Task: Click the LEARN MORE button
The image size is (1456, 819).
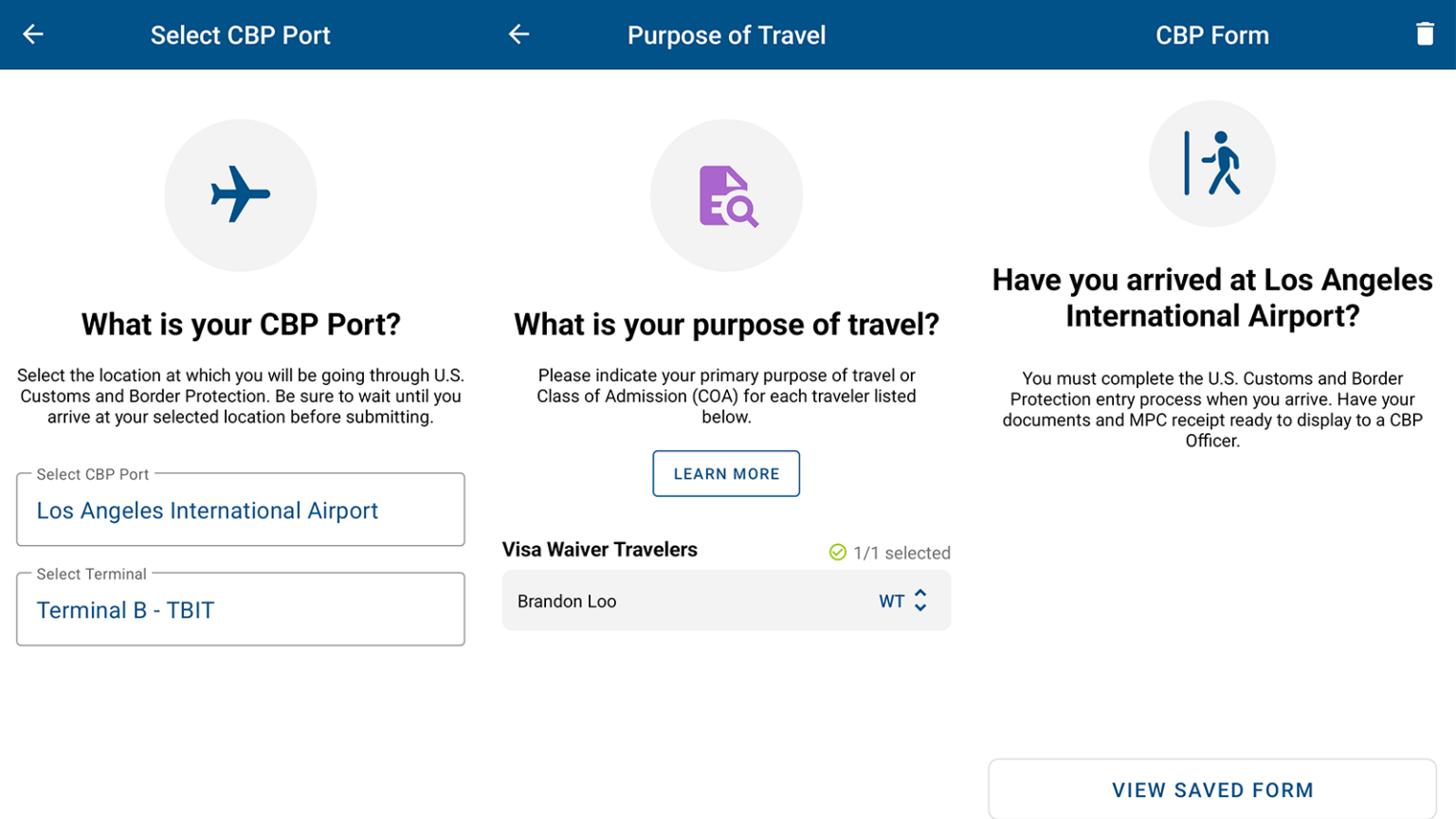Action: click(x=725, y=473)
